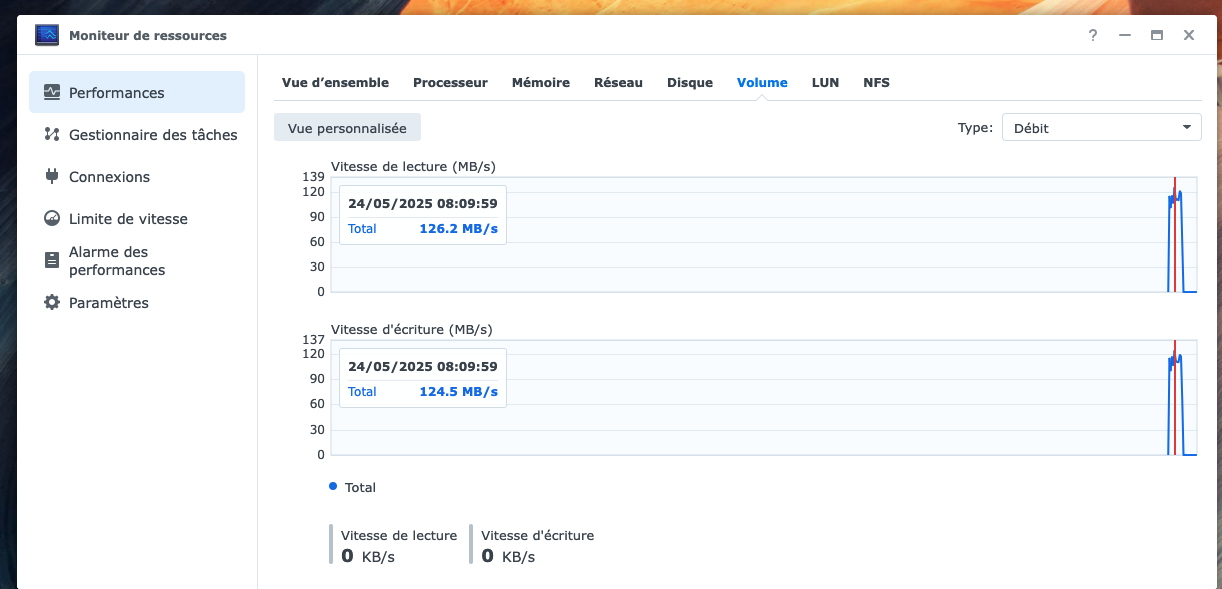Open the Type dropdown showing Débit
This screenshot has width=1222, height=589.
(1101, 127)
